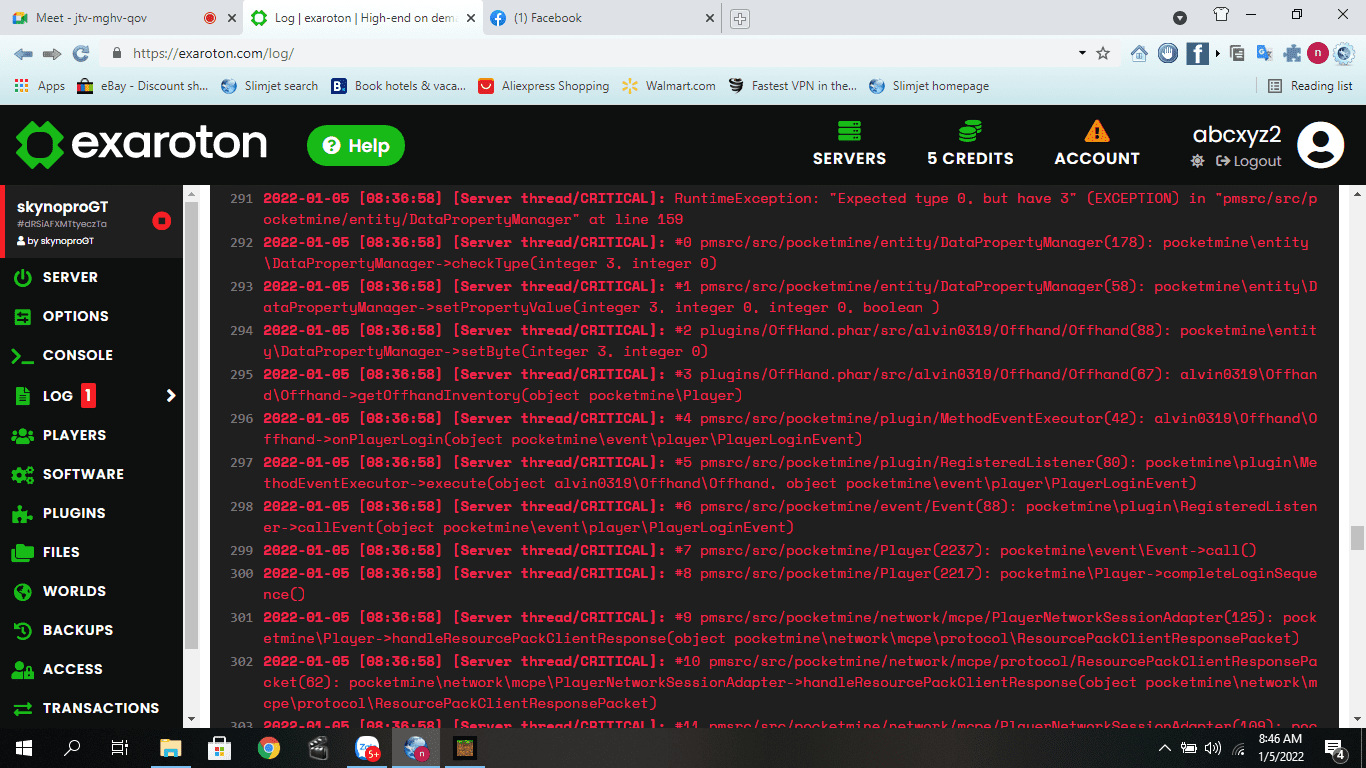
Task: Go back to the previous page
Action: point(23,53)
